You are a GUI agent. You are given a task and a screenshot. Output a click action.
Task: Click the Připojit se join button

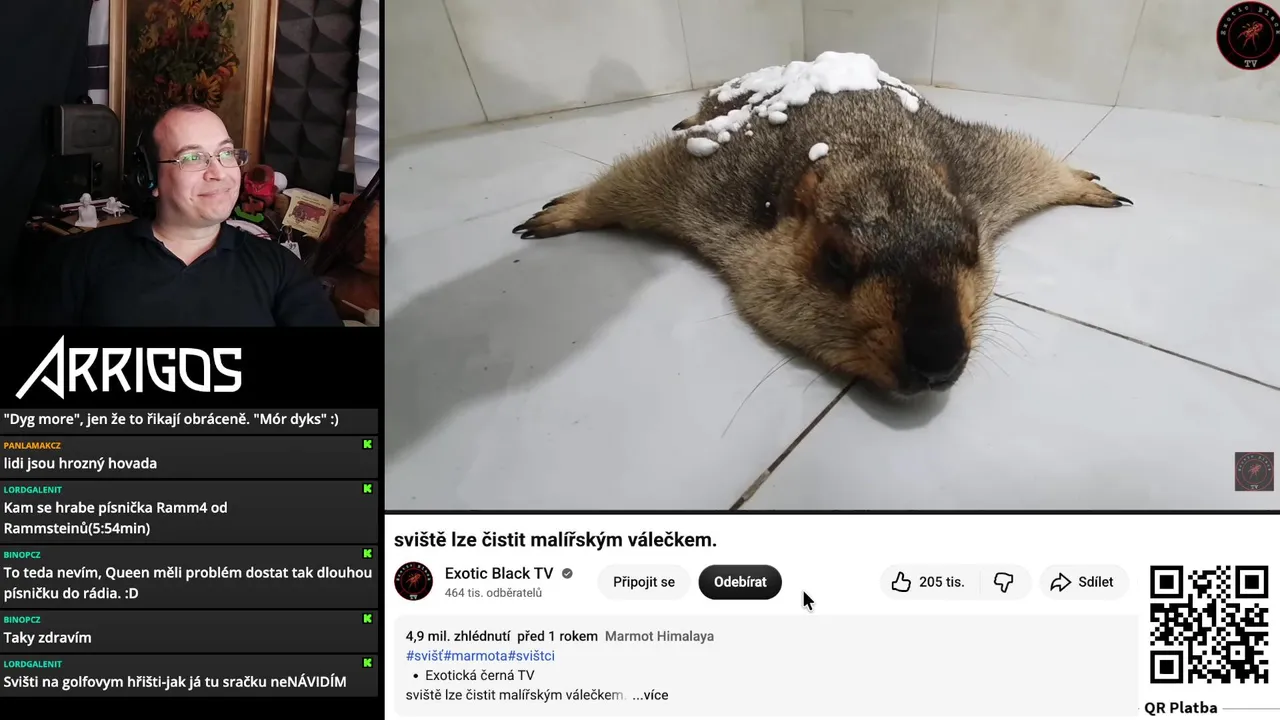click(x=644, y=582)
